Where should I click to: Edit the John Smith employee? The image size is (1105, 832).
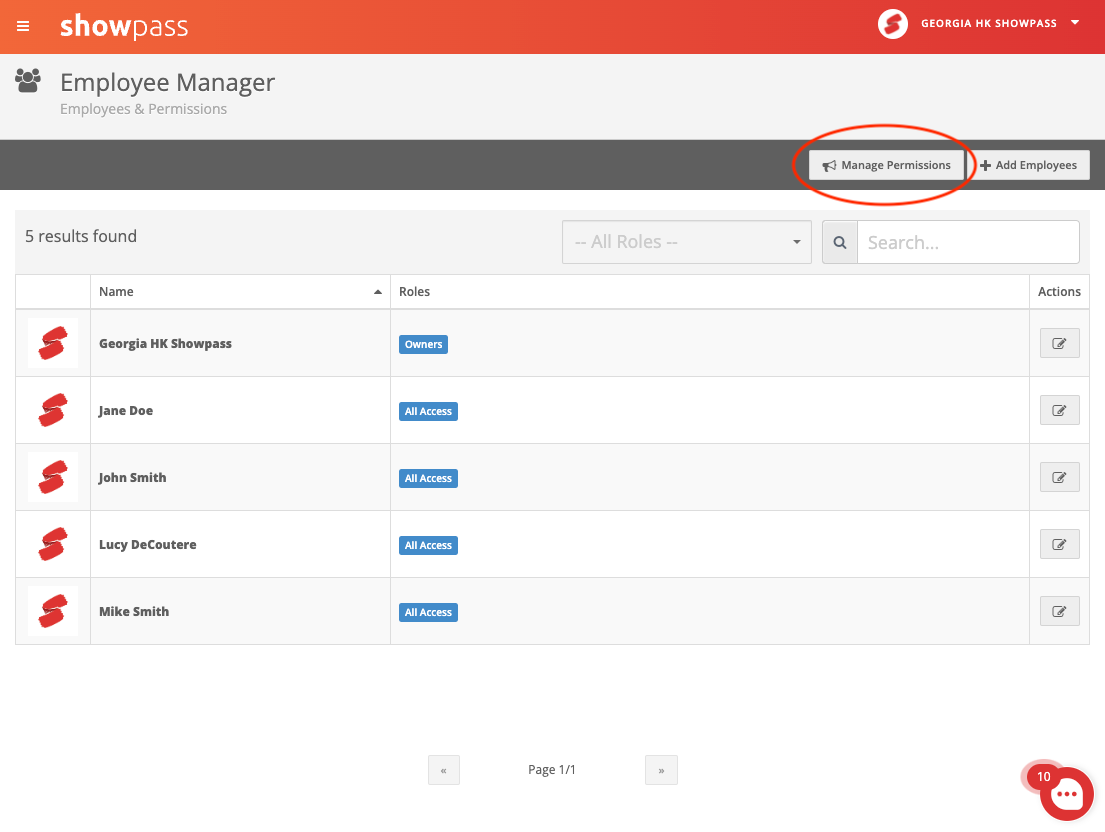[1059, 477]
